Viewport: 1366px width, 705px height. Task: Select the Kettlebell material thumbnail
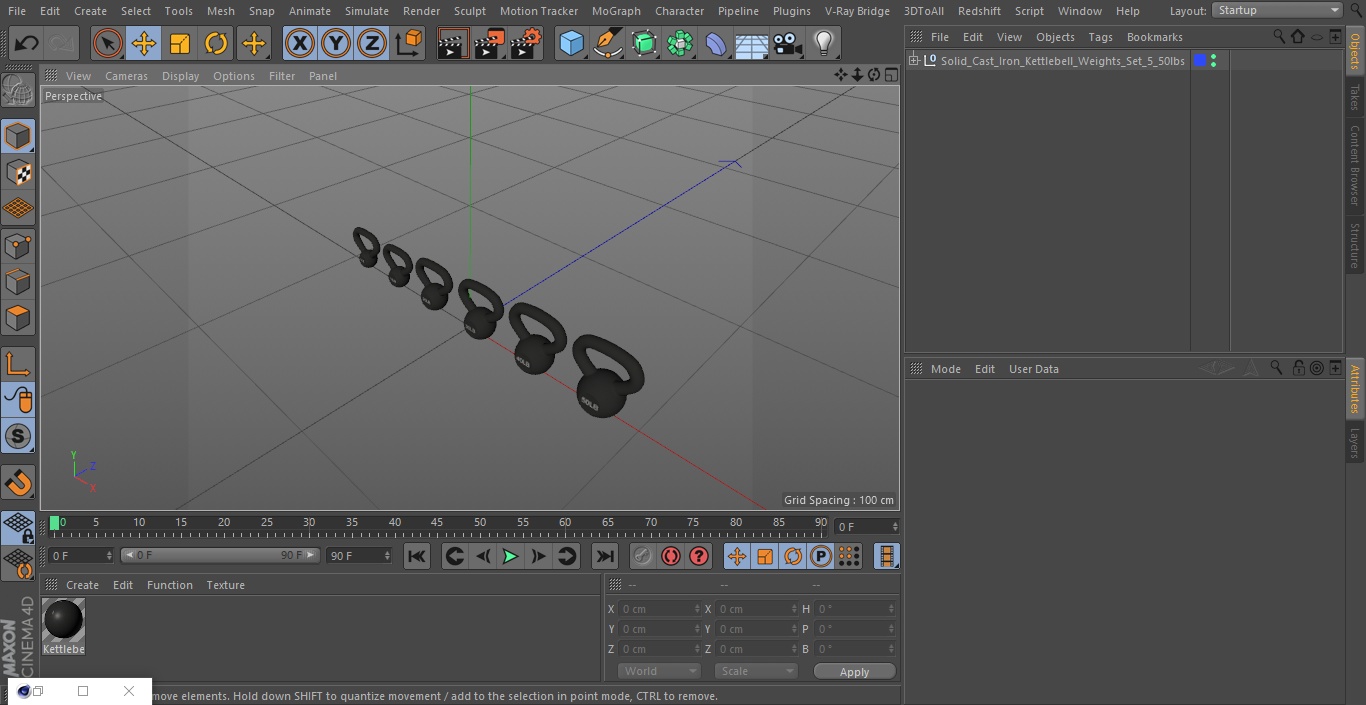tap(64, 621)
